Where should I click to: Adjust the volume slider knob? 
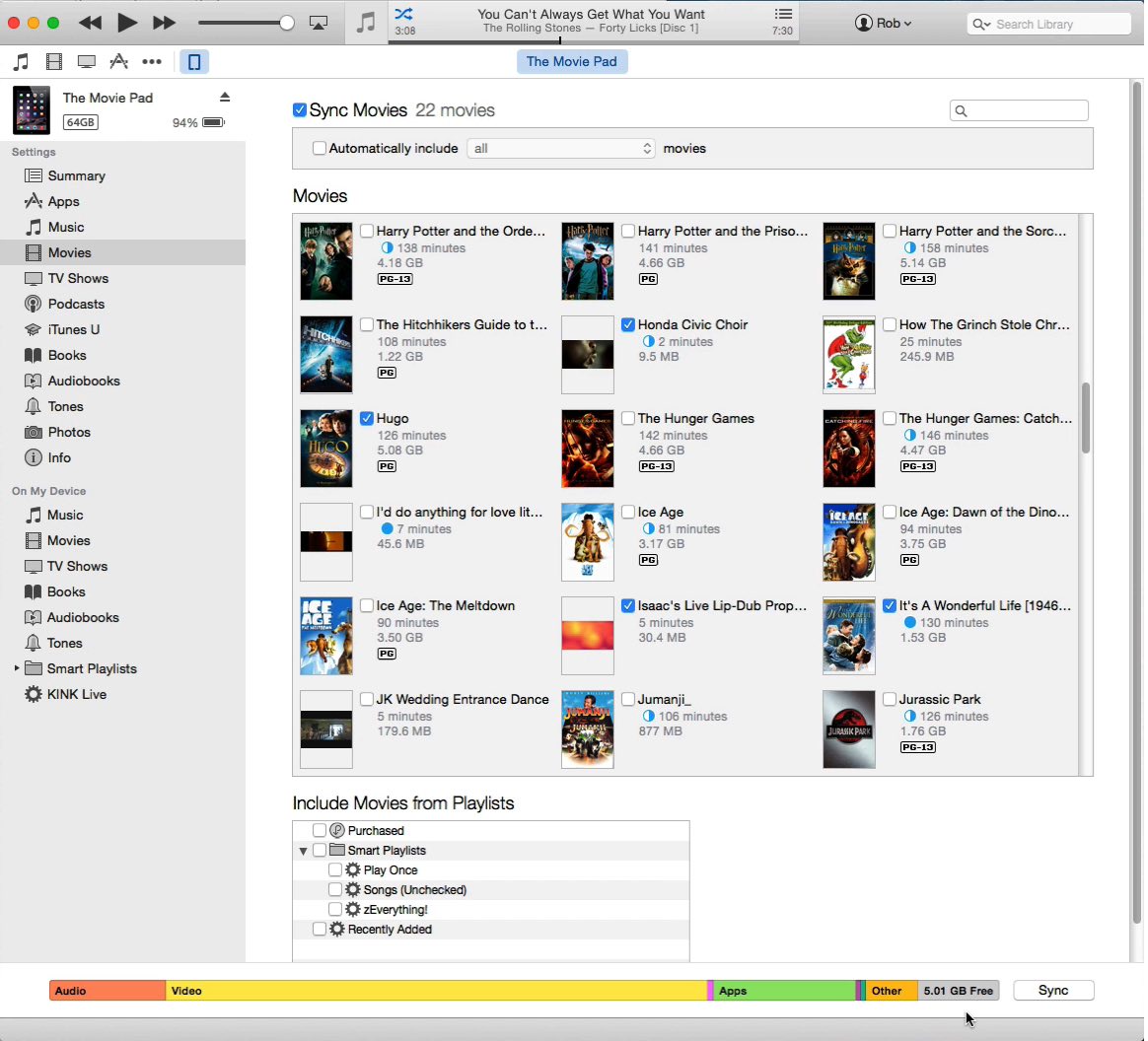[x=286, y=23]
